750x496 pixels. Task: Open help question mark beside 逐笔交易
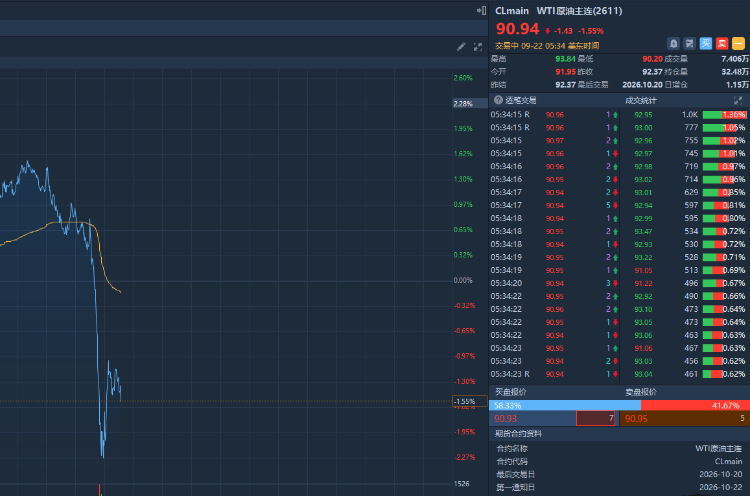(498, 100)
